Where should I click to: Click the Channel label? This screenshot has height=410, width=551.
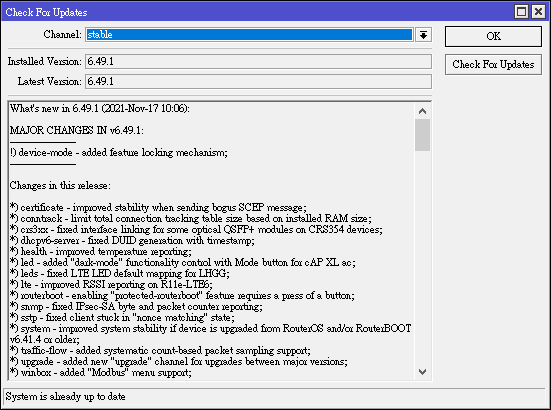click(63, 34)
